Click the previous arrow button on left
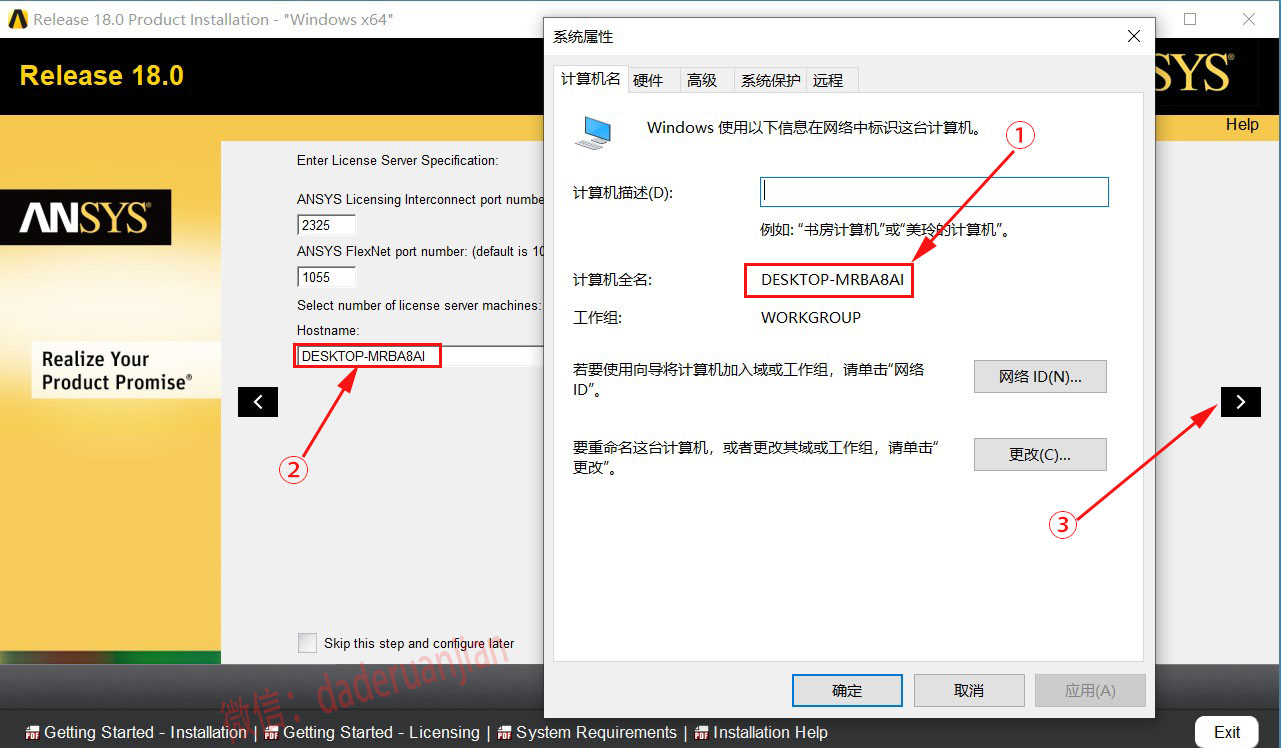 click(258, 402)
